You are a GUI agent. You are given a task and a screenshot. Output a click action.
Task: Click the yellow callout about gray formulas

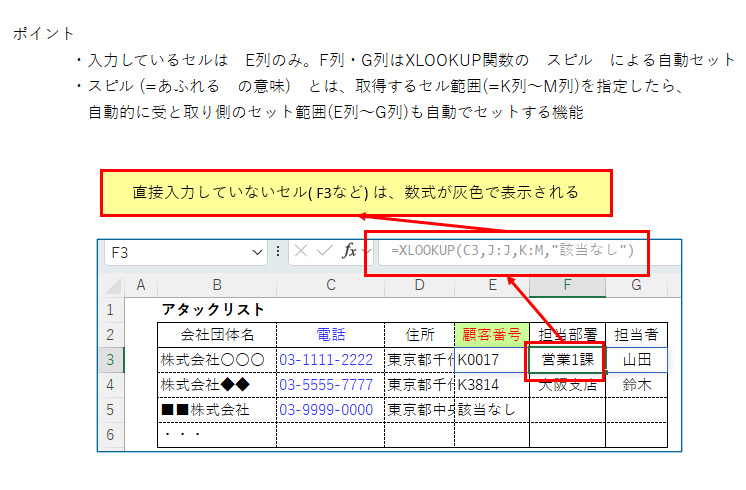click(355, 192)
